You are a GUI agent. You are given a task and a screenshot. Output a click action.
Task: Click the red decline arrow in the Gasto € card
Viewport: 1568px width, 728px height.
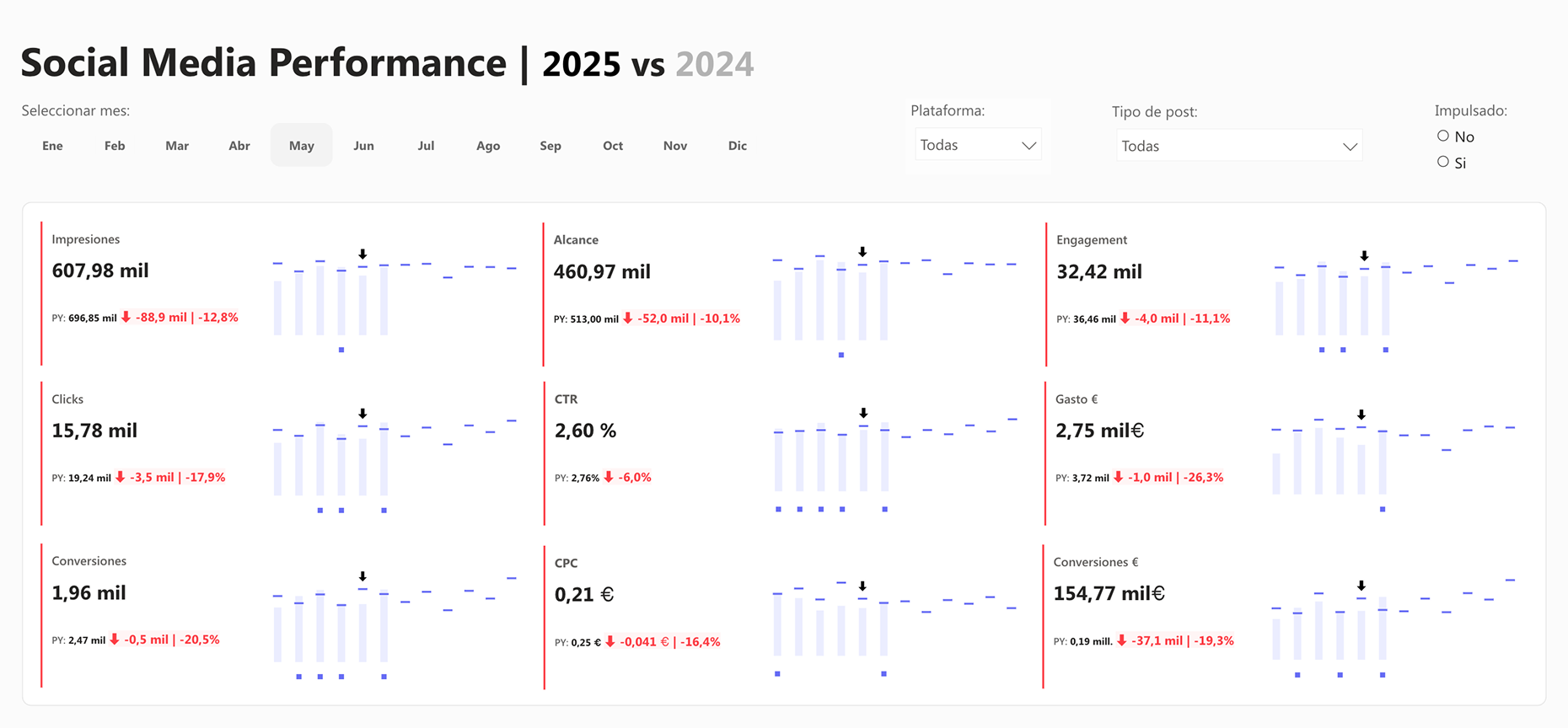(x=1118, y=477)
